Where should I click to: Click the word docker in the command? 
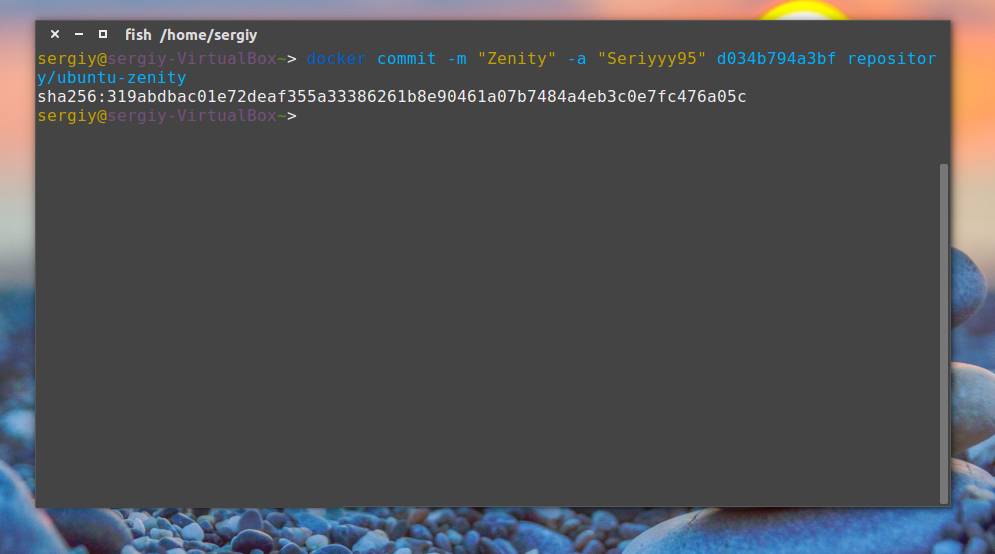(336, 59)
